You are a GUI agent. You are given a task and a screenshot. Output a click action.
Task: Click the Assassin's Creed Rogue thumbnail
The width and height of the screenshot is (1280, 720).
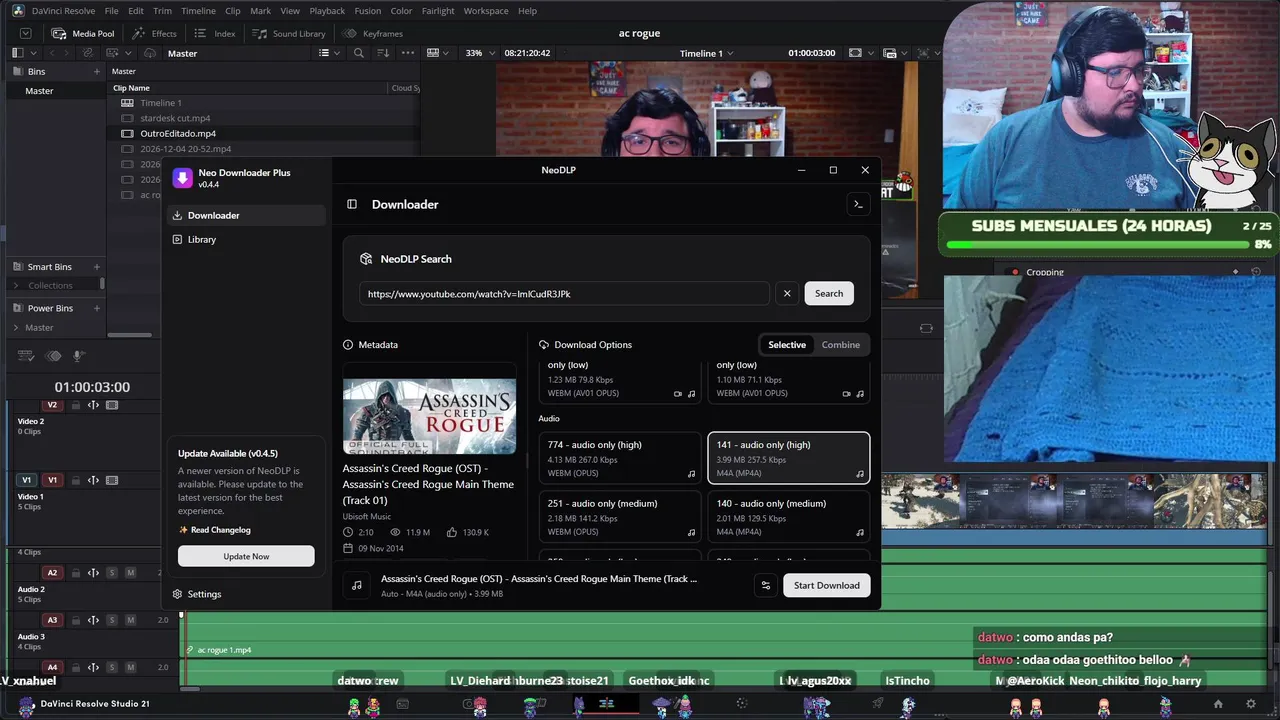pos(430,416)
